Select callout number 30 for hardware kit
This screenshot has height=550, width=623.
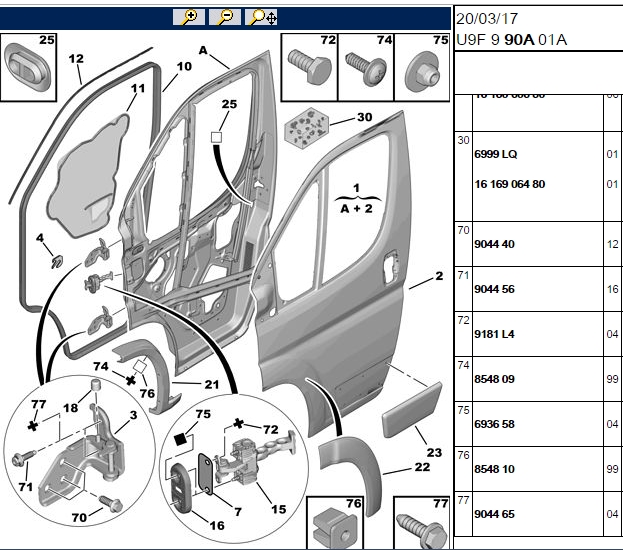pos(364,117)
